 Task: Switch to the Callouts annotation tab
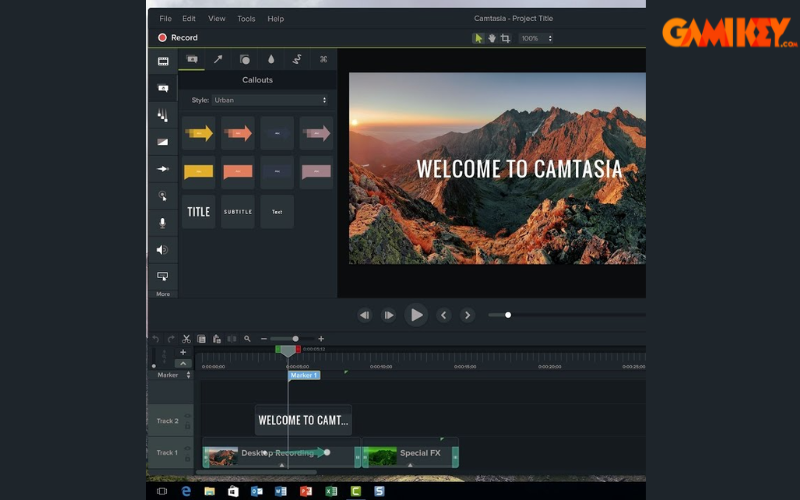(192, 59)
